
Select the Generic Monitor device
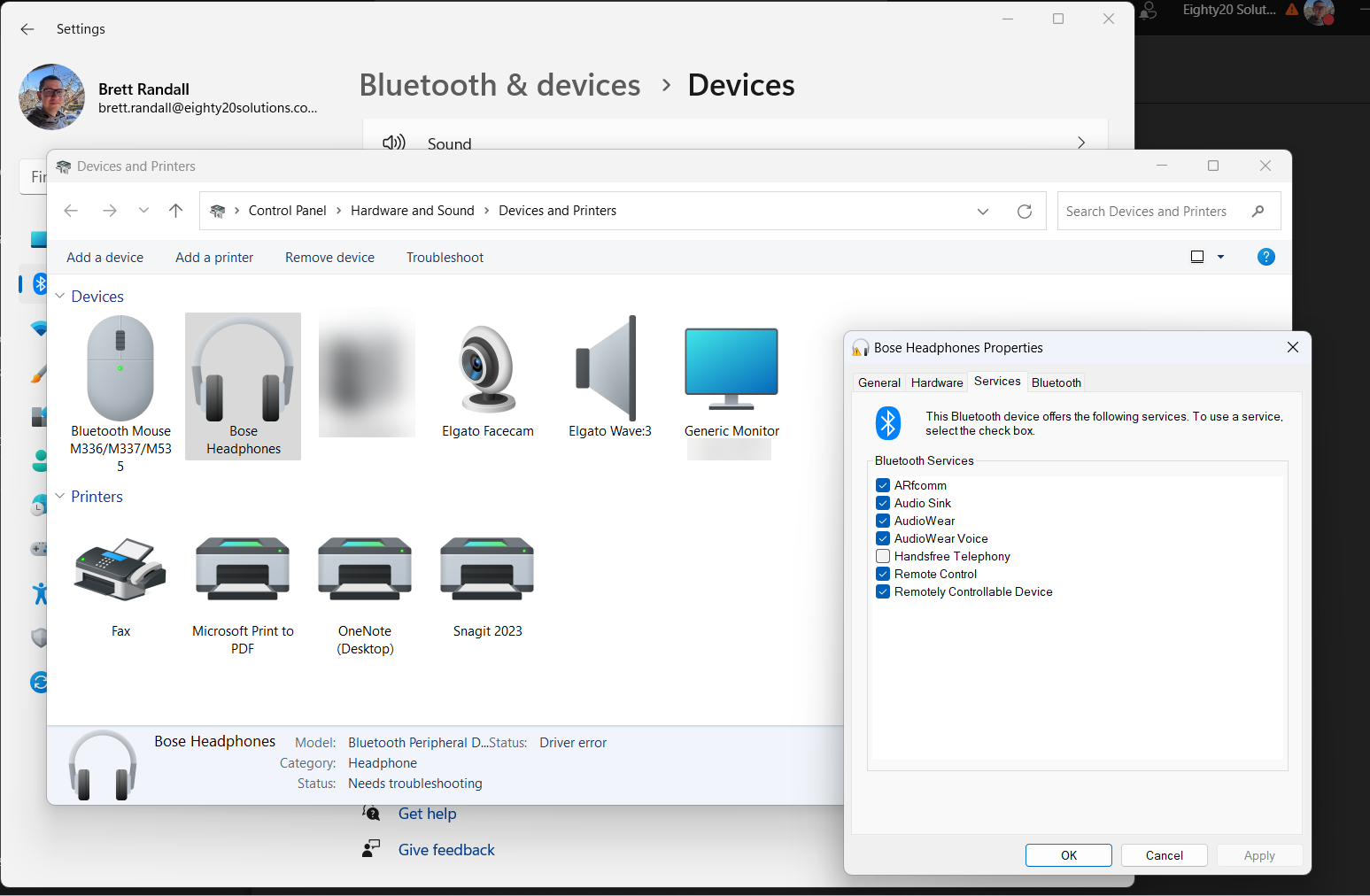click(731, 368)
